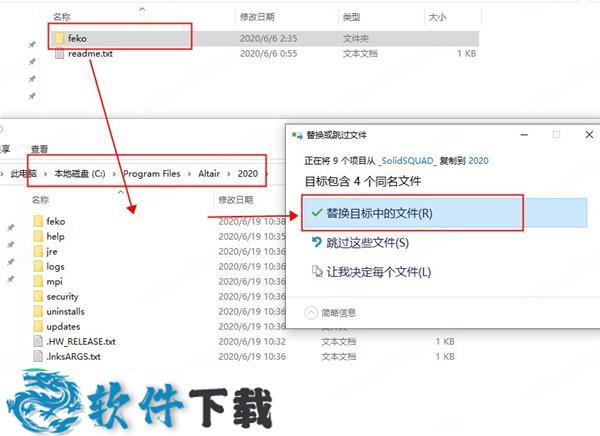
Task: Open the help folder icon
Action: tap(38, 236)
